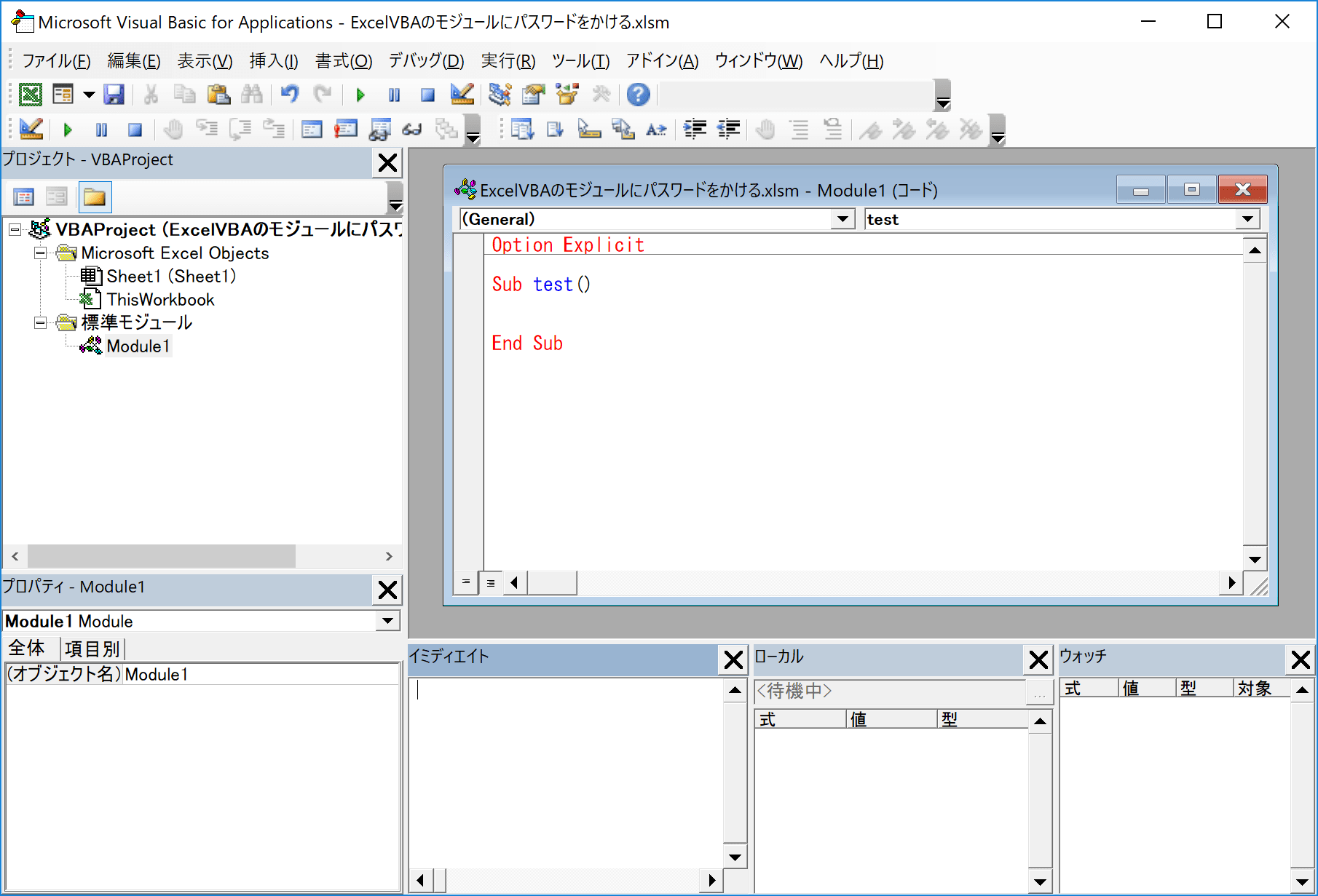This screenshot has height=896, width=1318.
Task: Toggle folders view in the project pane
Action: tap(95, 197)
